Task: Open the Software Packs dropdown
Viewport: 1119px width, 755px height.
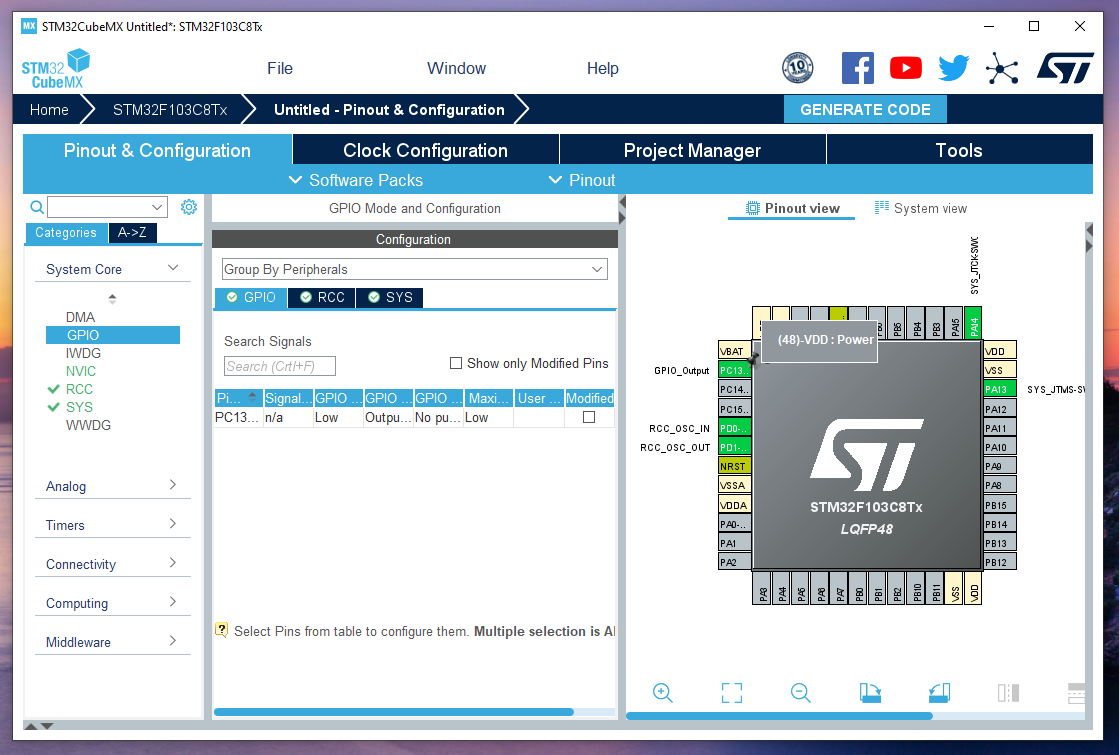Action: 355,180
